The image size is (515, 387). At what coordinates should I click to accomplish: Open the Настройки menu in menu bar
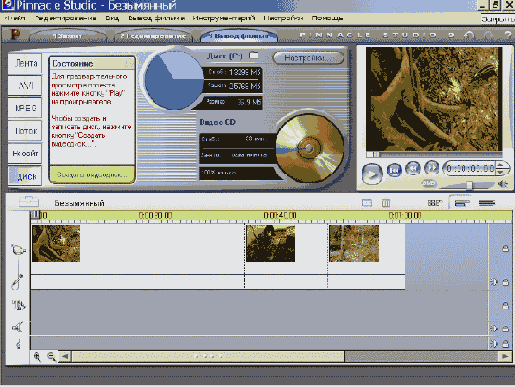click(283, 18)
